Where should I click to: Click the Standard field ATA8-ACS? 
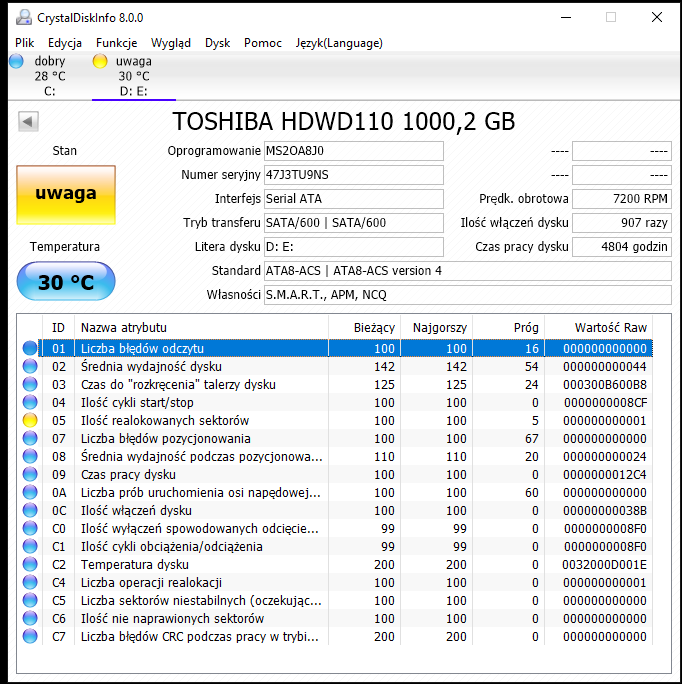tap(468, 271)
